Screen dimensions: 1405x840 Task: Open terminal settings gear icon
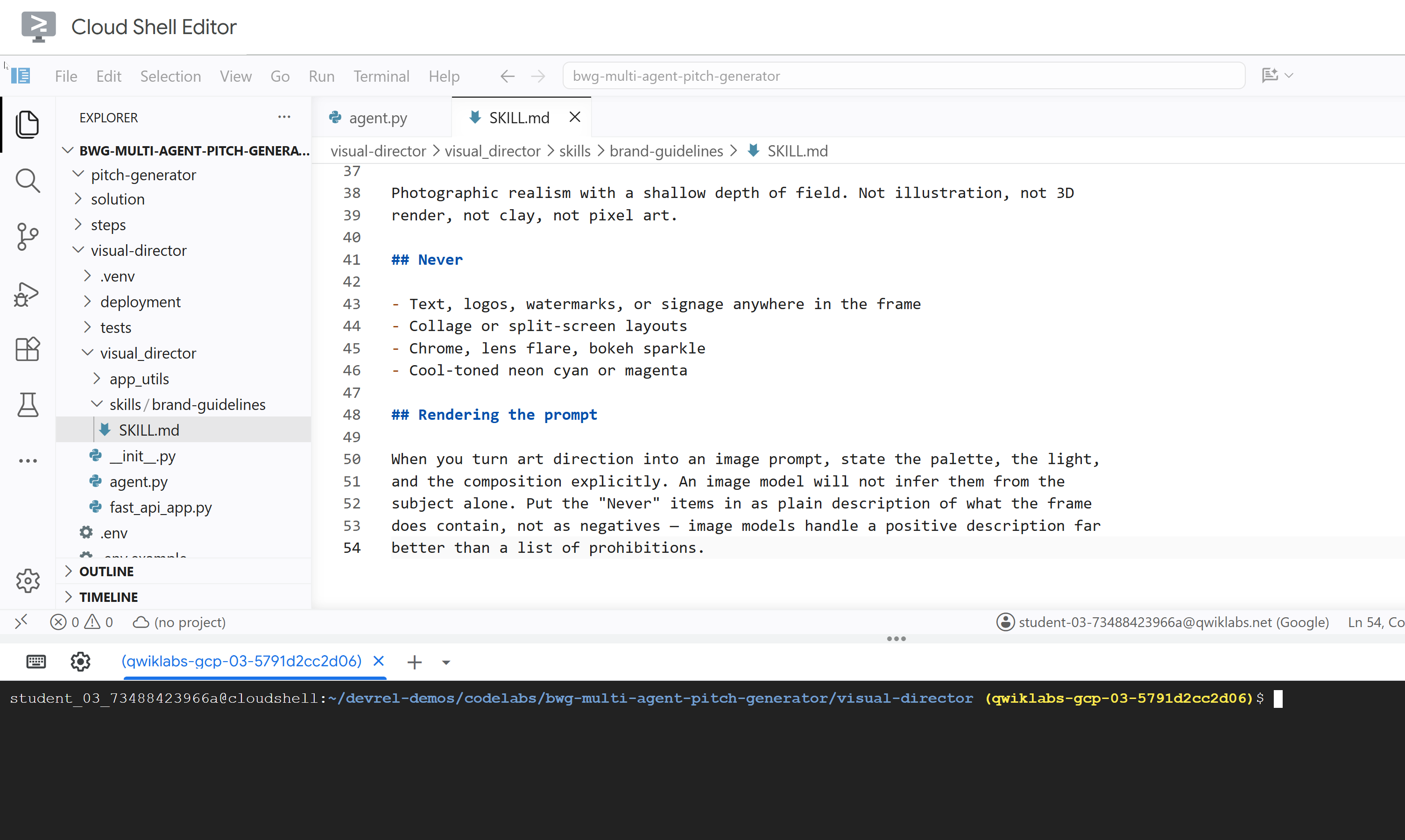pyautogui.click(x=80, y=661)
